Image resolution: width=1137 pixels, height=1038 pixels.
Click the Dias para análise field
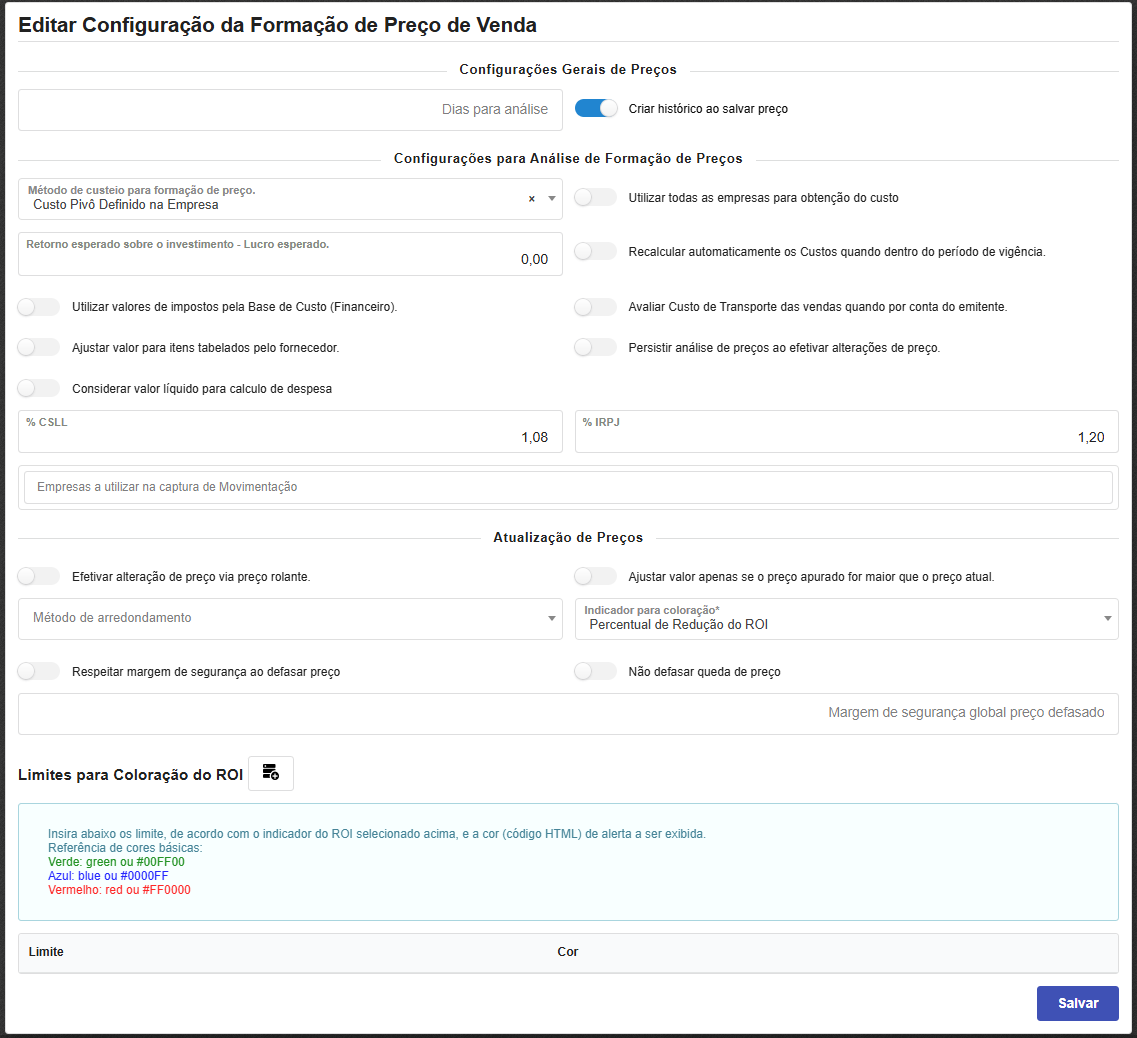click(x=290, y=110)
